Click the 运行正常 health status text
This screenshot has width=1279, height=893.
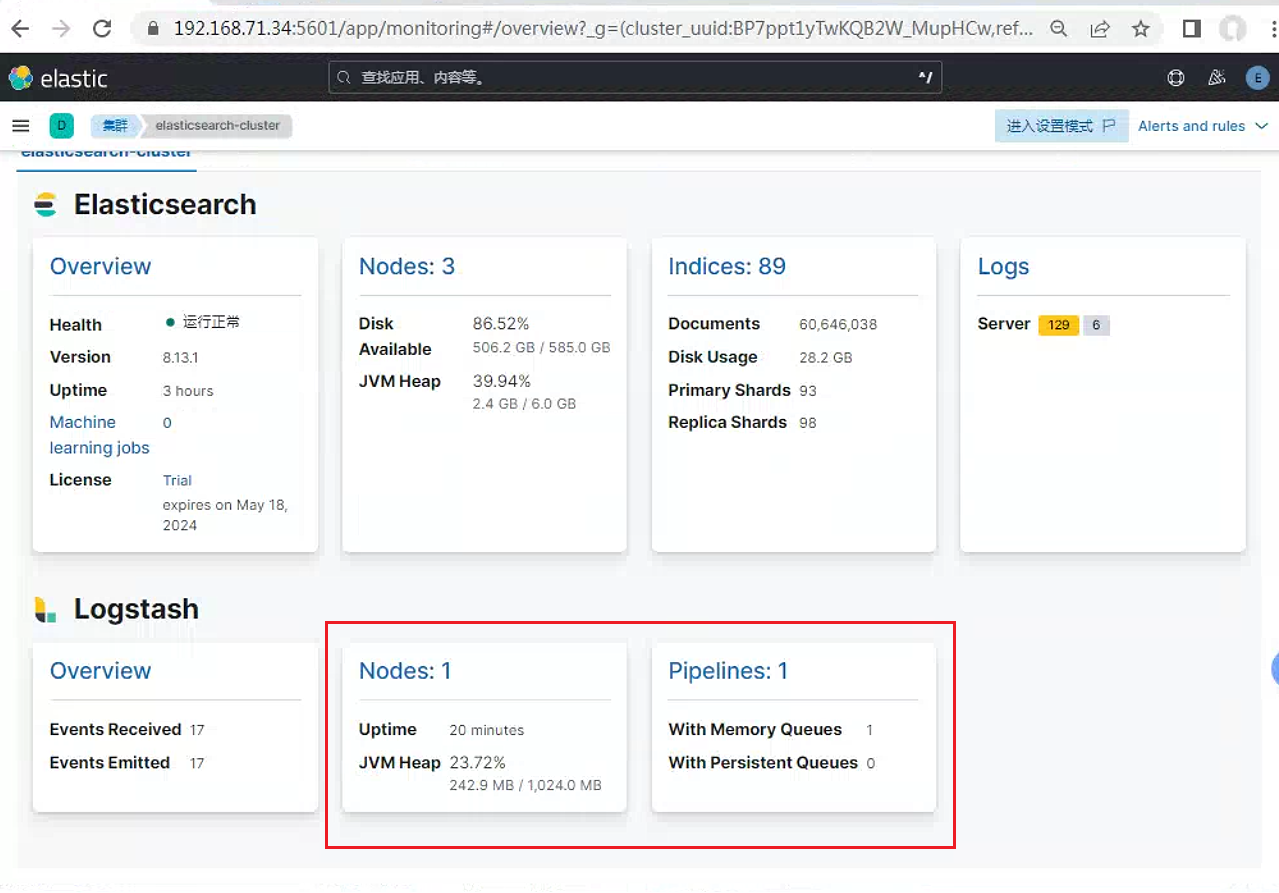click(211, 322)
